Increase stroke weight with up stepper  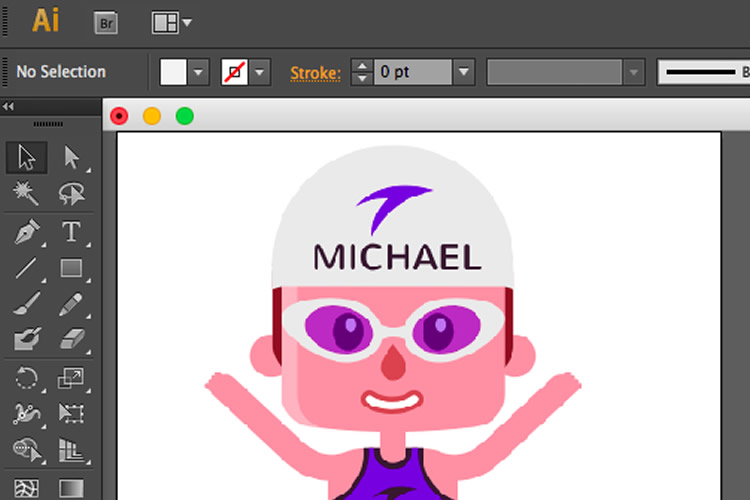click(x=362, y=66)
